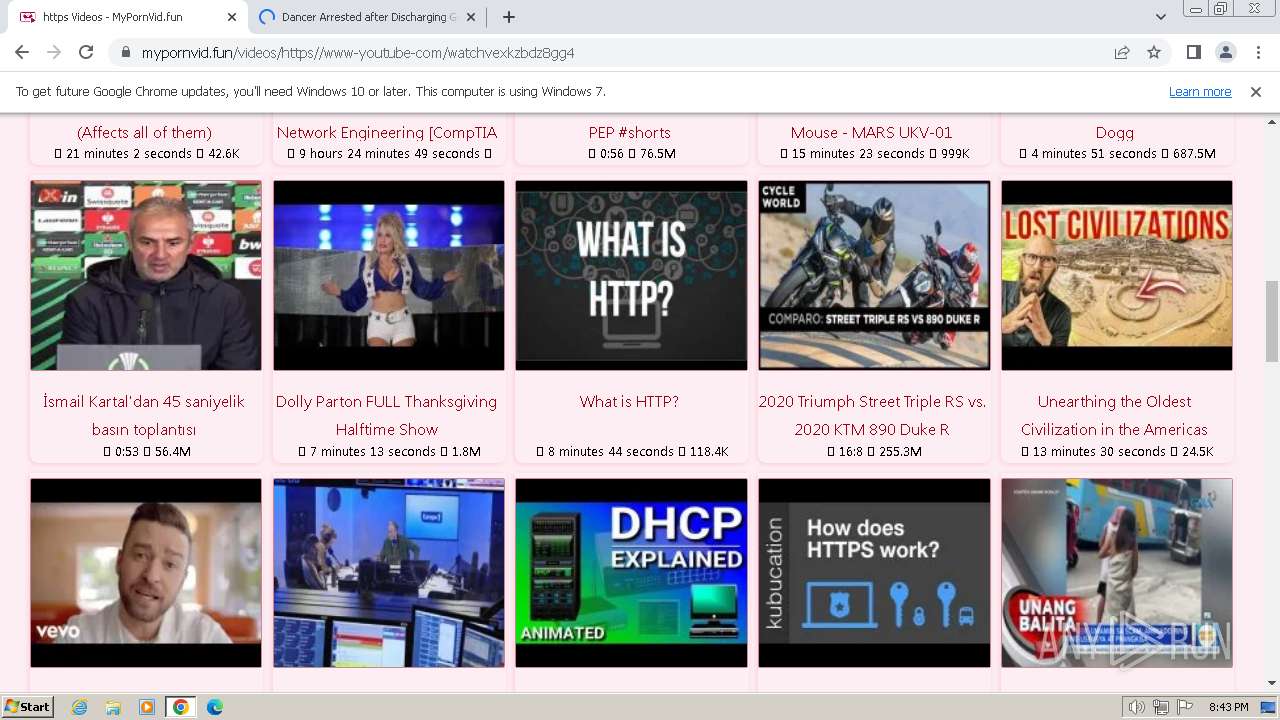Click the share page icon in address bar
The width and height of the screenshot is (1280, 720).
click(x=1122, y=53)
